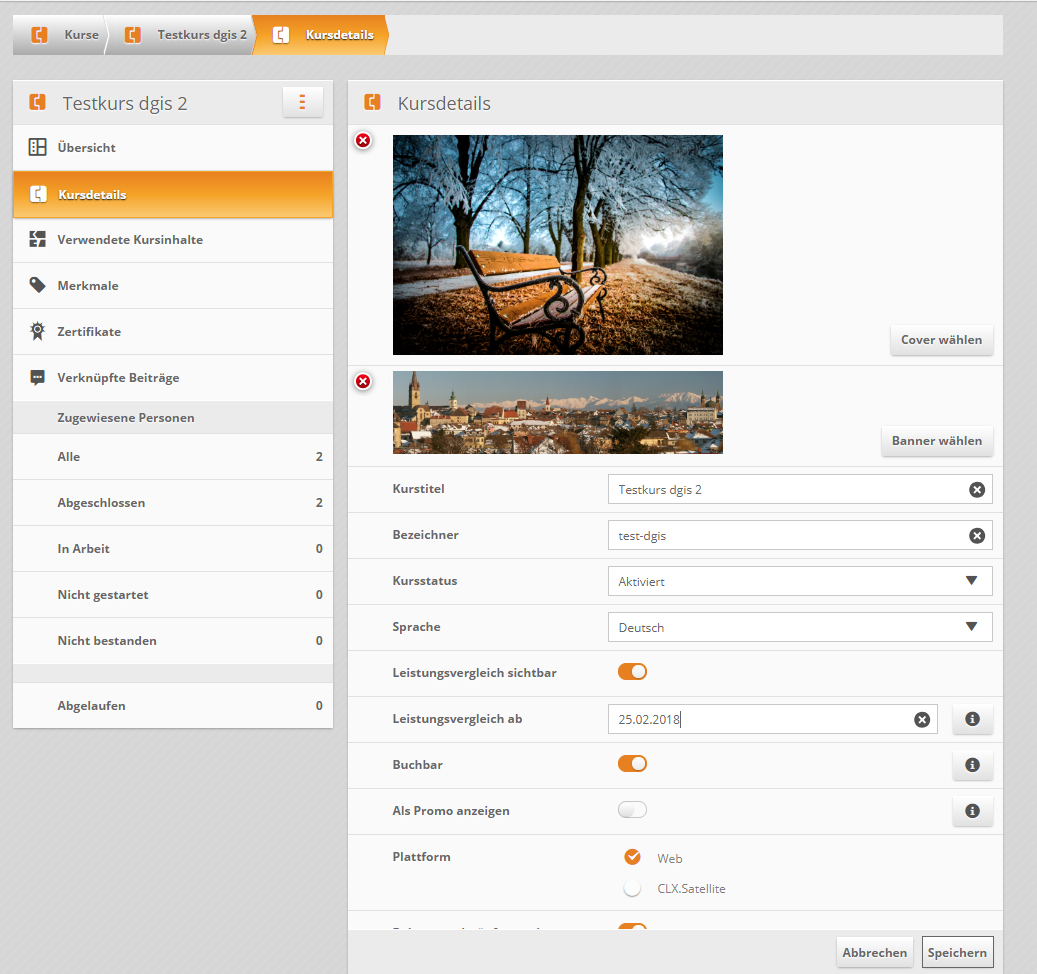Enable Als Promo anzeigen toggle
This screenshot has width=1037, height=974.
point(632,810)
